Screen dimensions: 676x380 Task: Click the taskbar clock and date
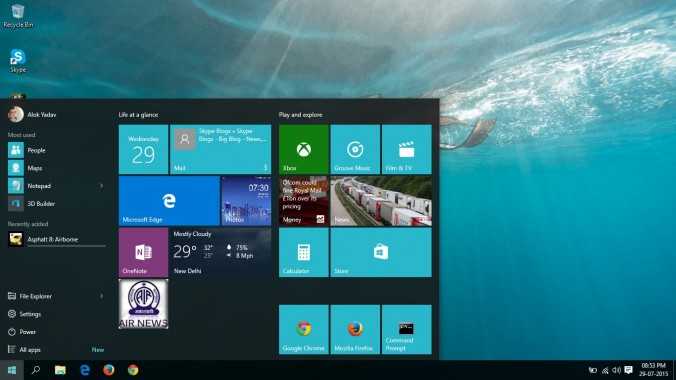654,370
